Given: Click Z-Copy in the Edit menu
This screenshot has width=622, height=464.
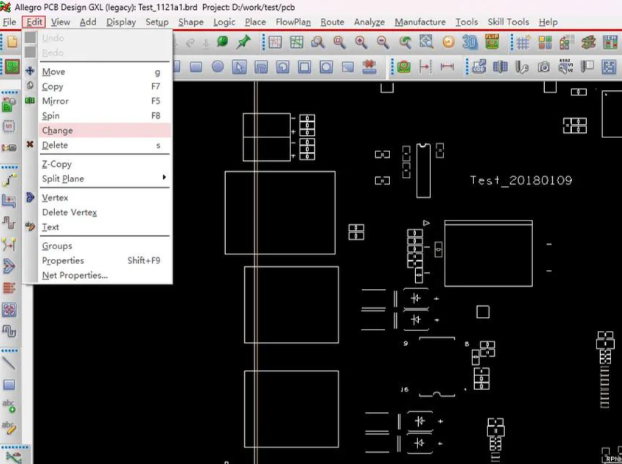Looking at the screenshot, I should (x=56, y=164).
